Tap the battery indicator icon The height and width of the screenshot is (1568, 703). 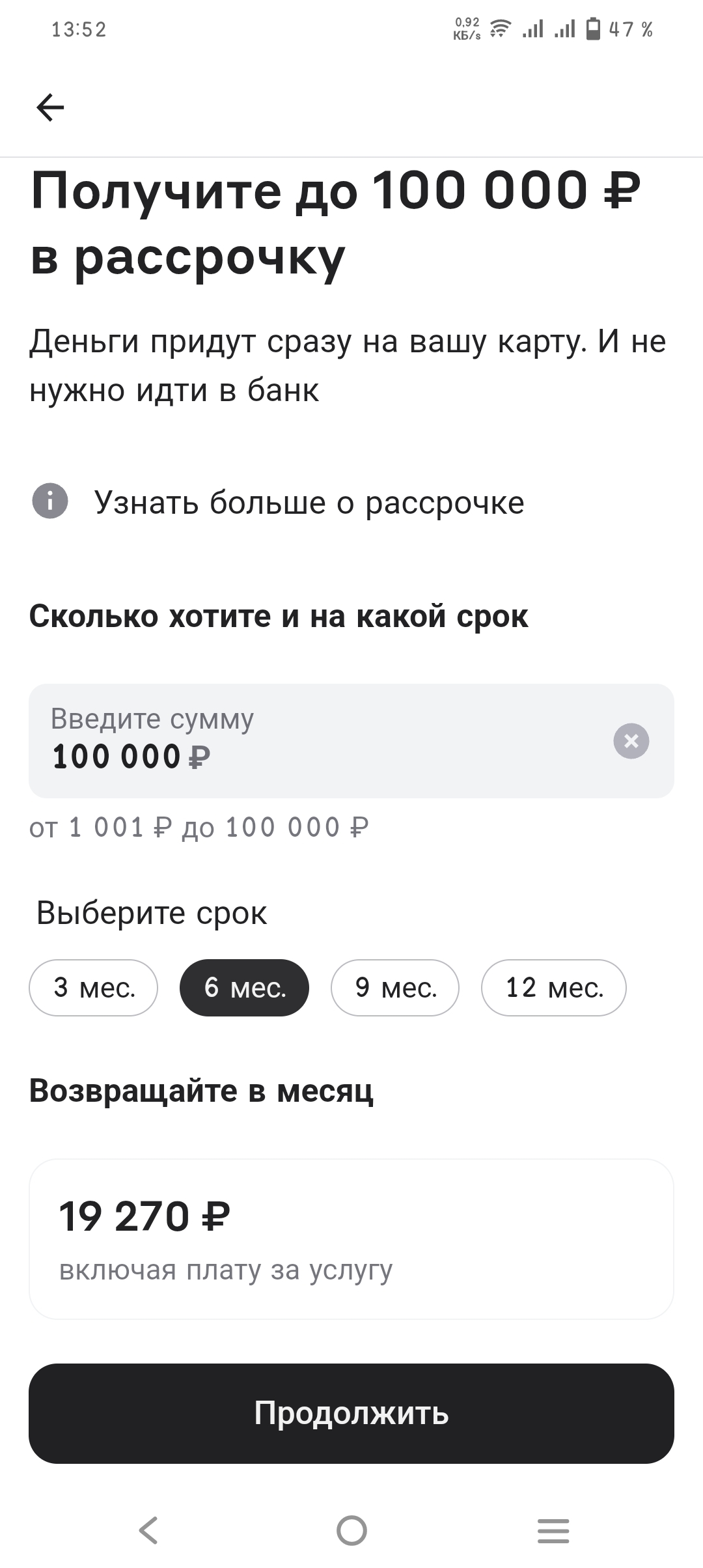[x=593, y=29]
